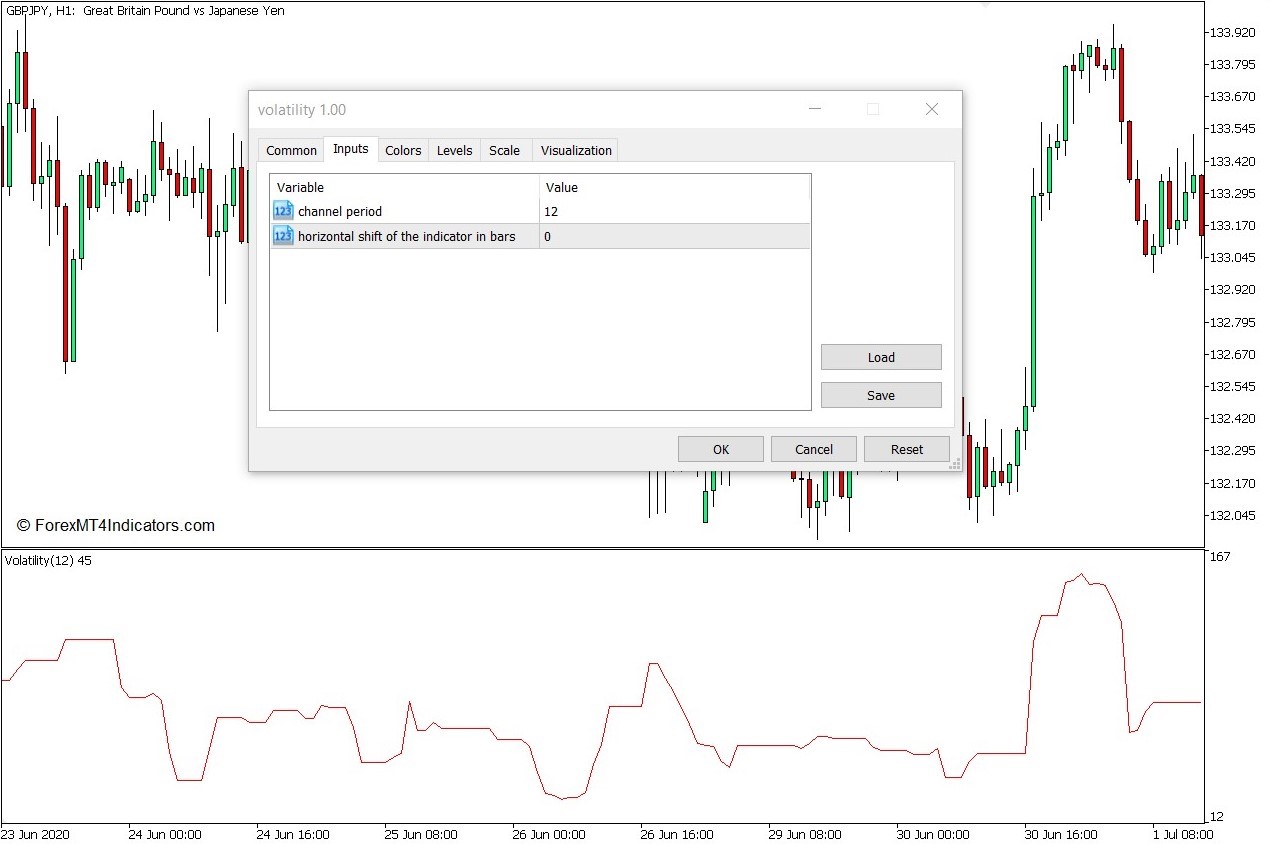Select the horizontal shift of the indicator row
1270x844 pixels.
tap(540, 236)
